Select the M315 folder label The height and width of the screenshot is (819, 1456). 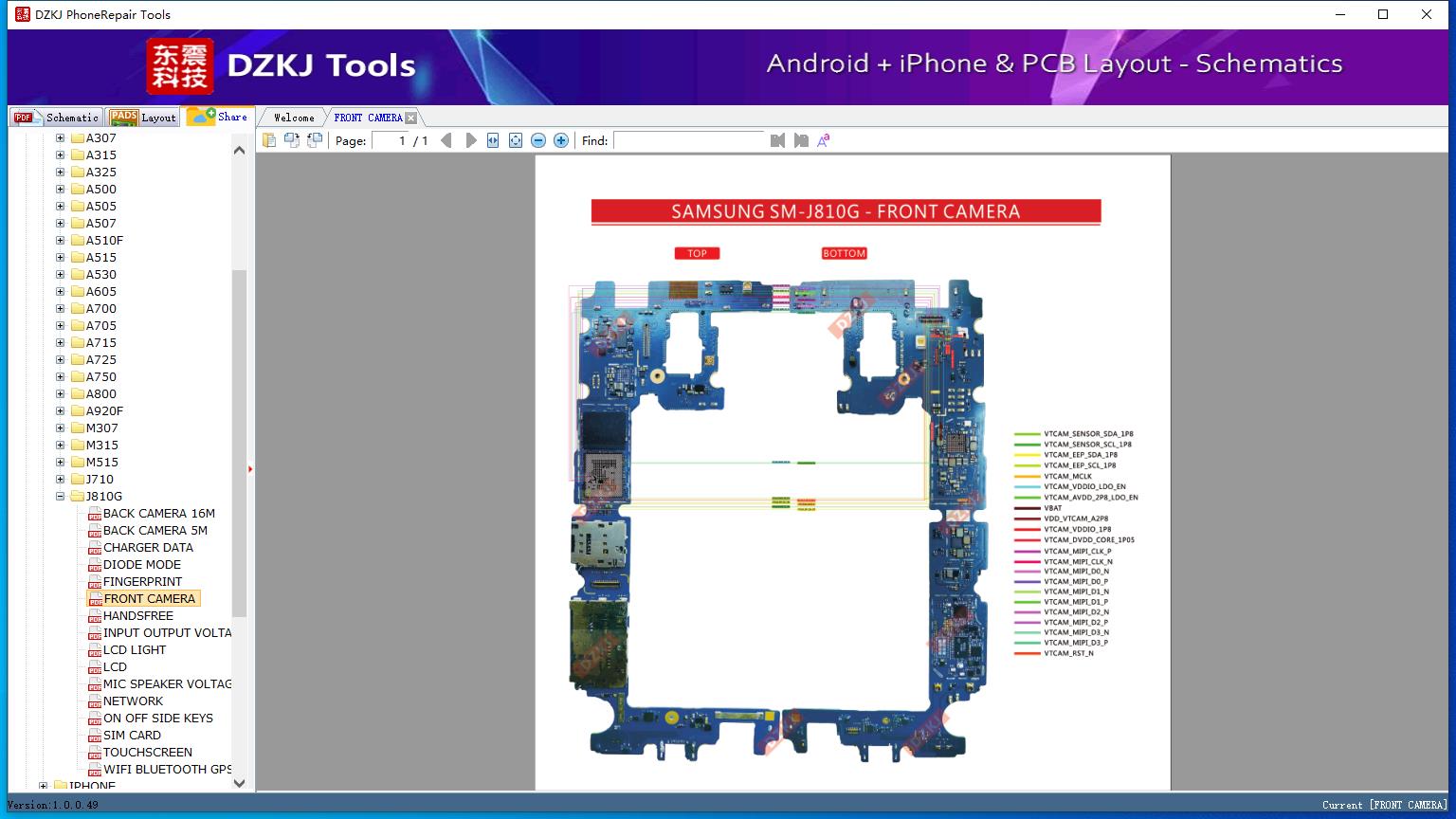click(x=102, y=446)
